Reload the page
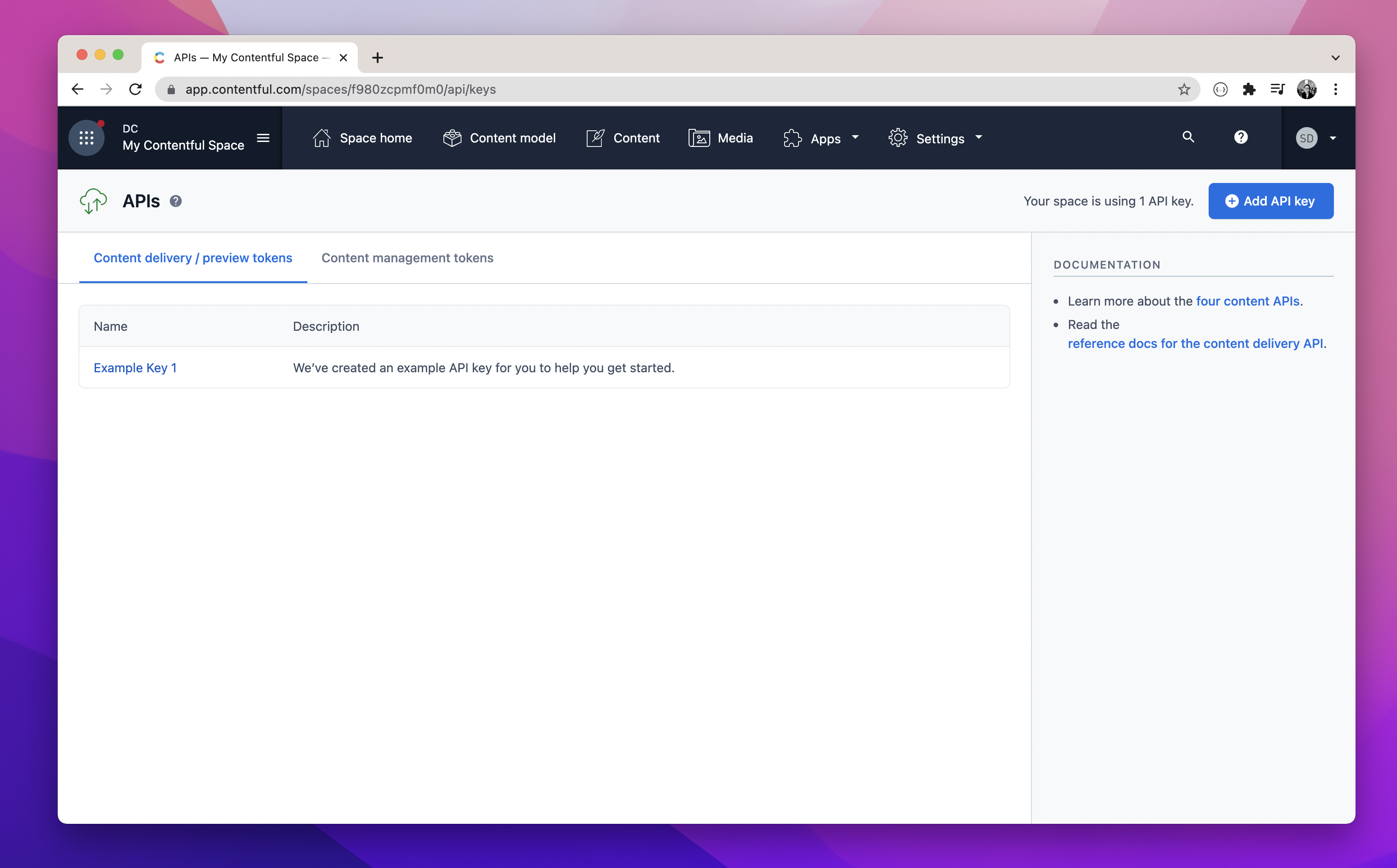 [x=136, y=90]
